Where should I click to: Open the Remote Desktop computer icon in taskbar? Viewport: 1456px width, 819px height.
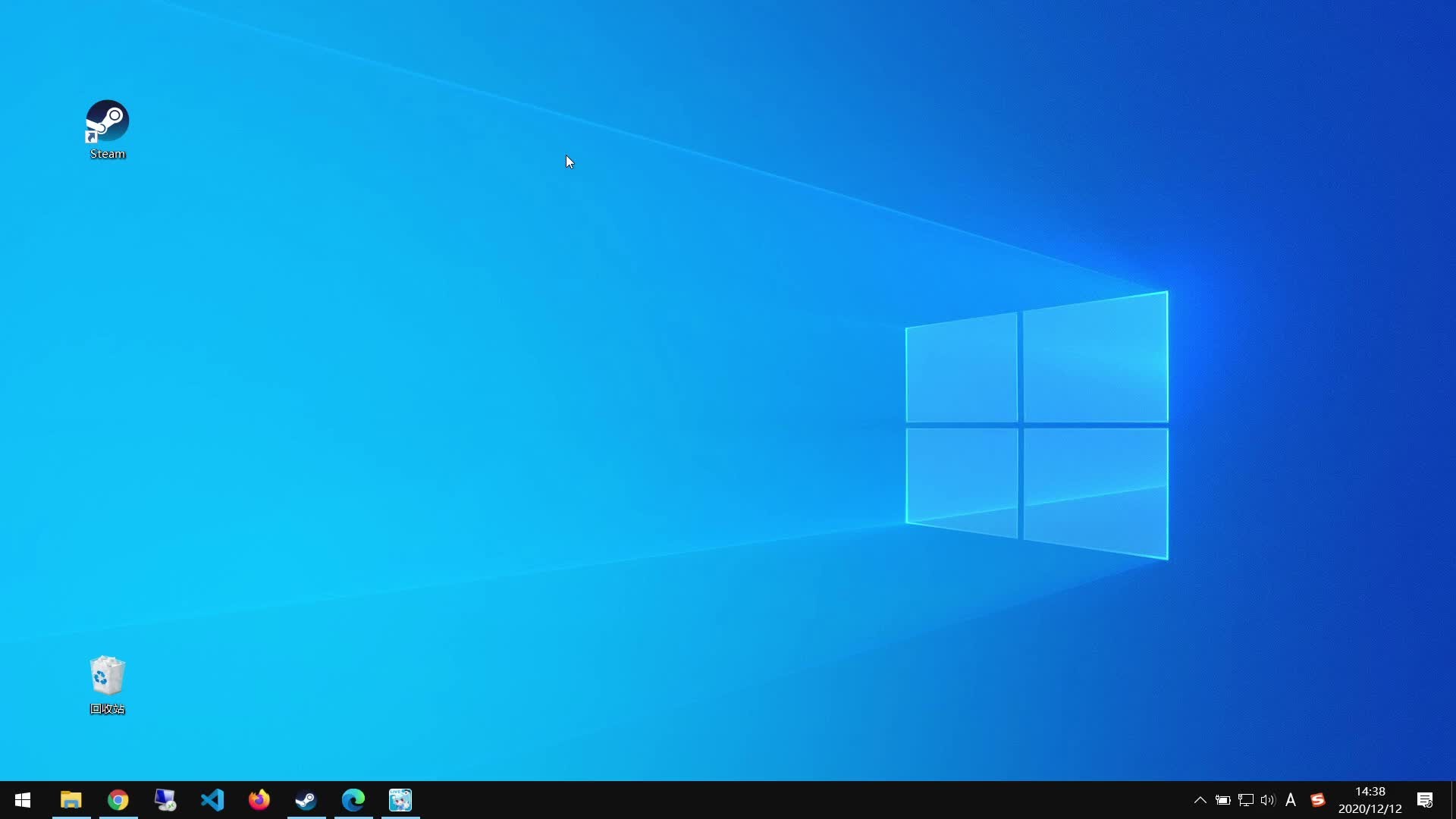tap(165, 800)
